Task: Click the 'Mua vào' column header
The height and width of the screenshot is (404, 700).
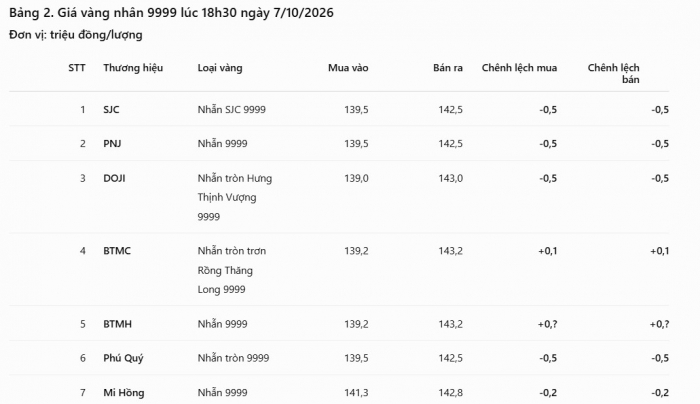Action: click(348, 68)
